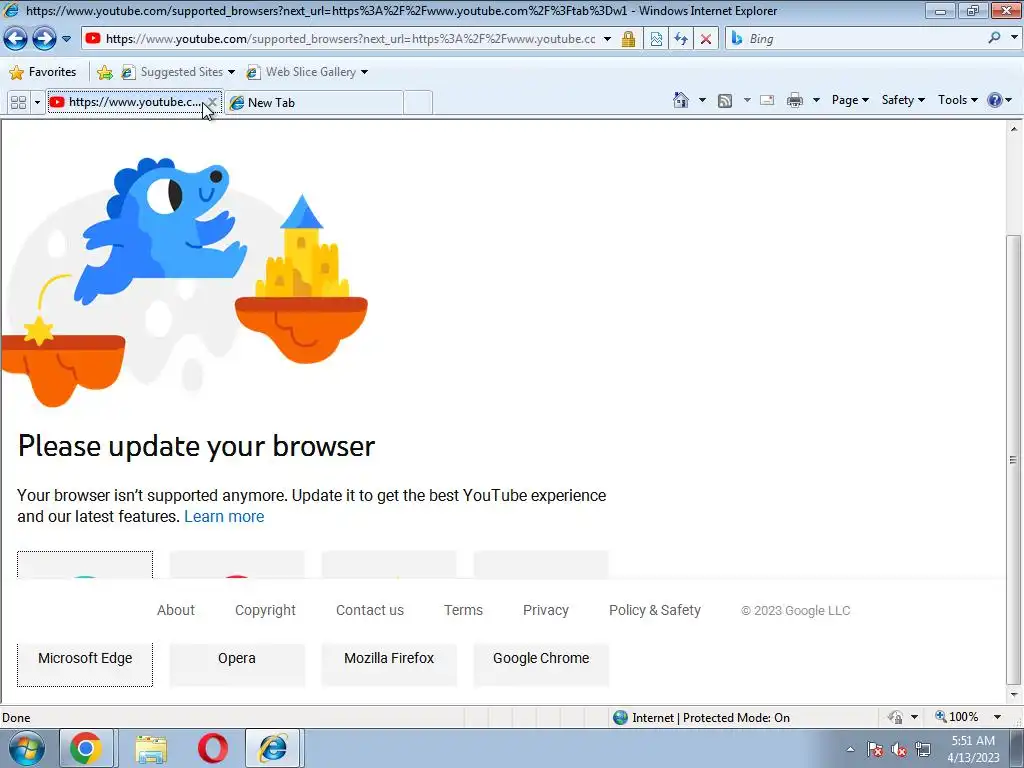This screenshot has height=768, width=1024.
Task: Toggle Compatibility View icon in address bar
Action: click(x=656, y=39)
